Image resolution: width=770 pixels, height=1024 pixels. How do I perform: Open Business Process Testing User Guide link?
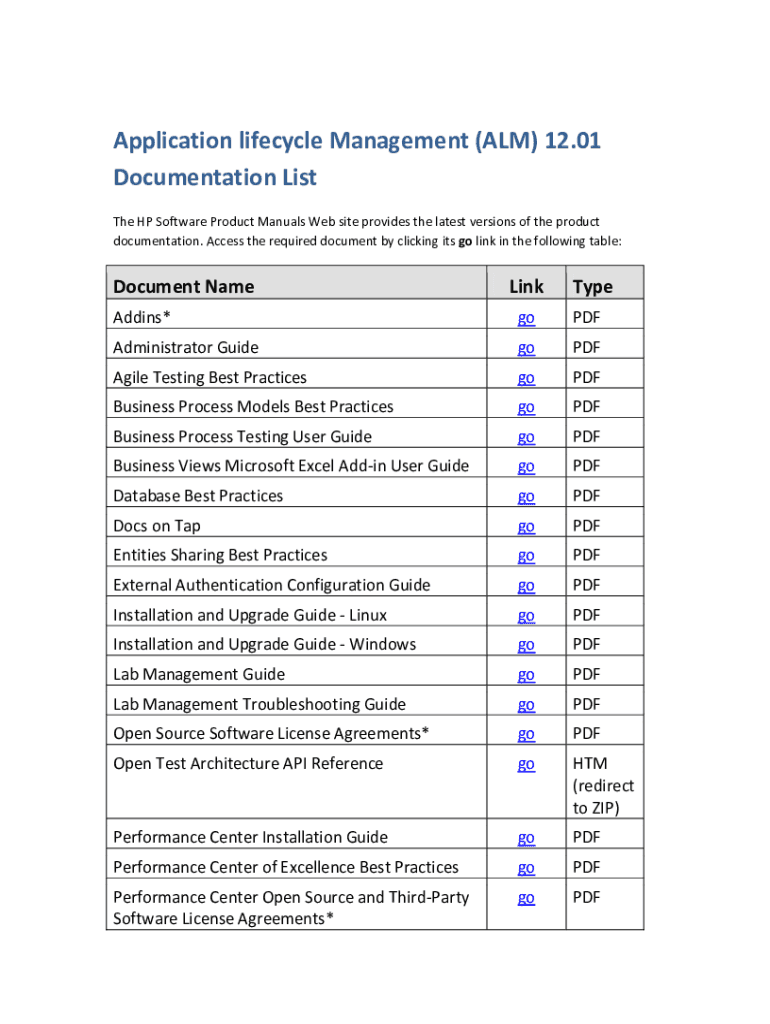526,437
